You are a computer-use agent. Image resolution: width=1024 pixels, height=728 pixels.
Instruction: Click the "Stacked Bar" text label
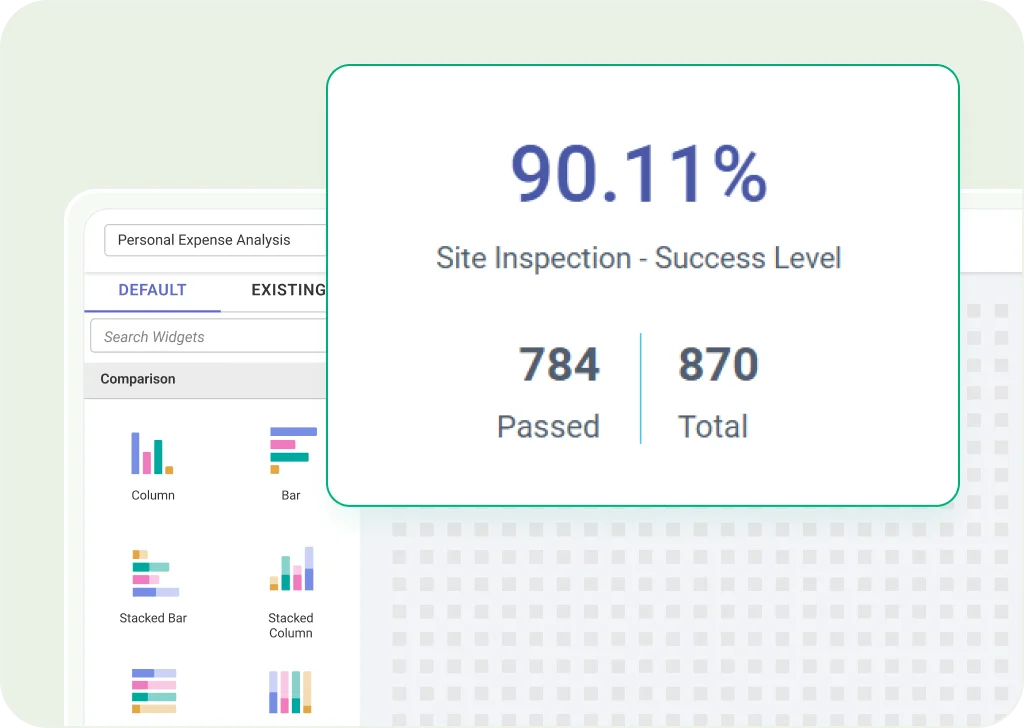tap(153, 619)
